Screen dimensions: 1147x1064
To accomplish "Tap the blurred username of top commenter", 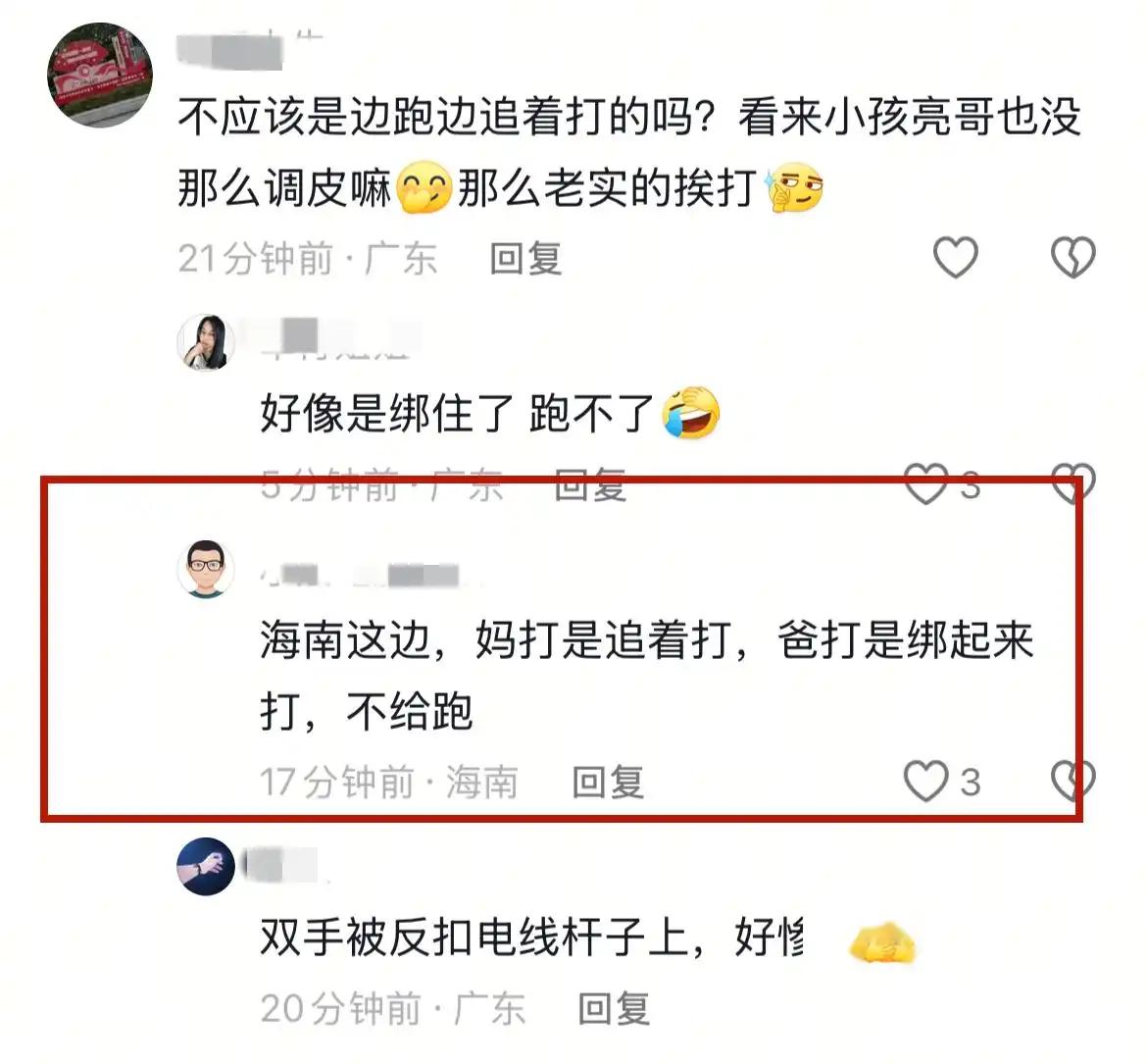I will (249, 50).
